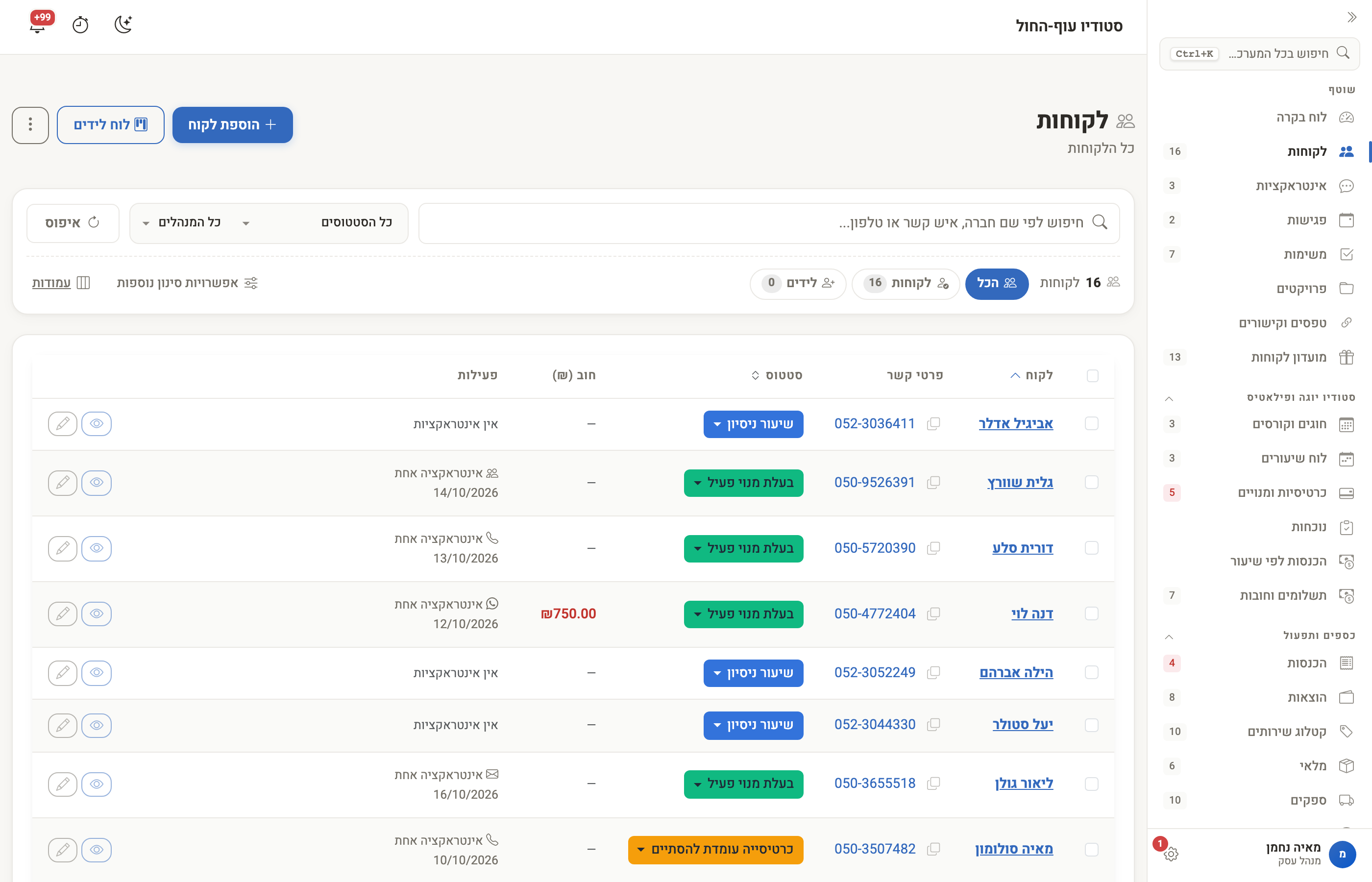Sort table by סטטוס column header
The width and height of the screenshot is (1372, 882).
coord(777,375)
